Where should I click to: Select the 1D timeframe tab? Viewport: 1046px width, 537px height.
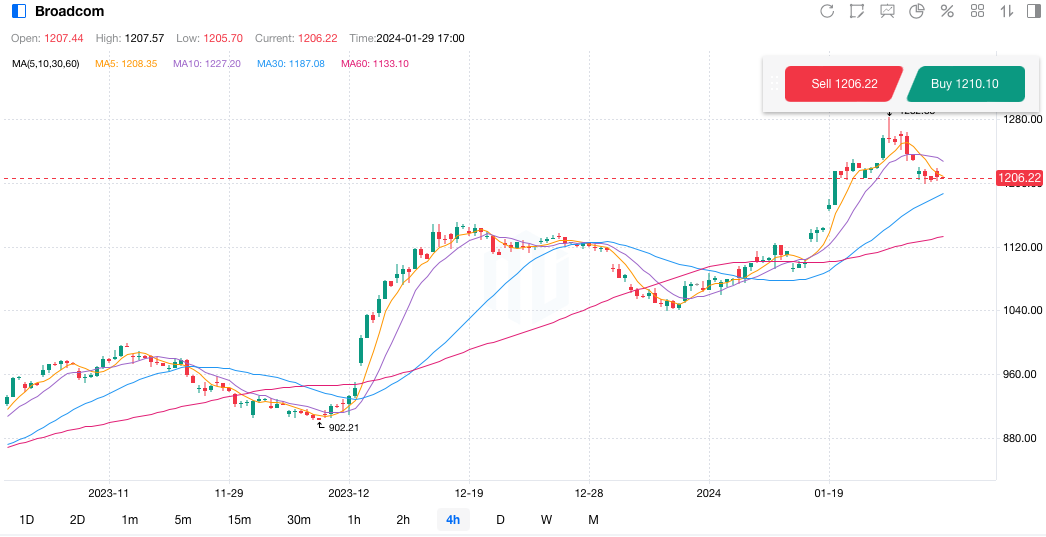click(27, 520)
